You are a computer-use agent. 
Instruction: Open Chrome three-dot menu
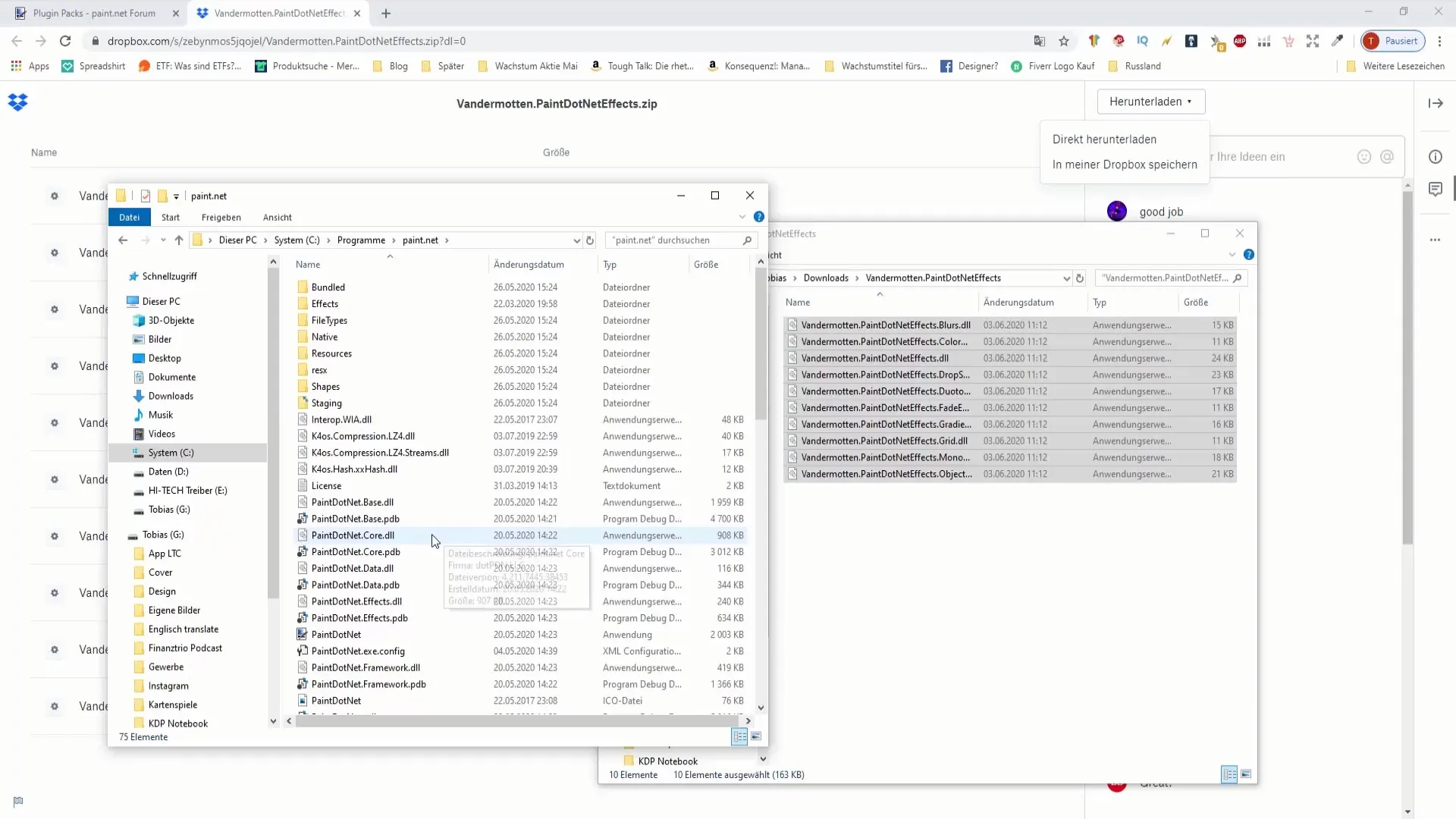(1439, 41)
